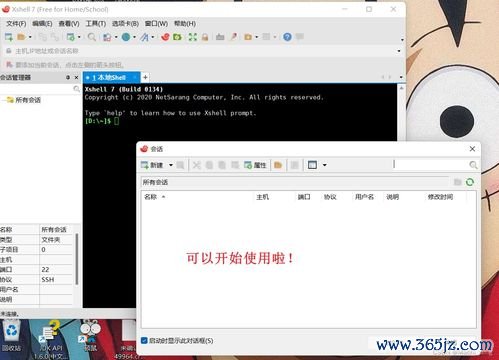Click 新建 button in Sessions dialog
Viewport: 499px width, 360px height.
pos(152,165)
